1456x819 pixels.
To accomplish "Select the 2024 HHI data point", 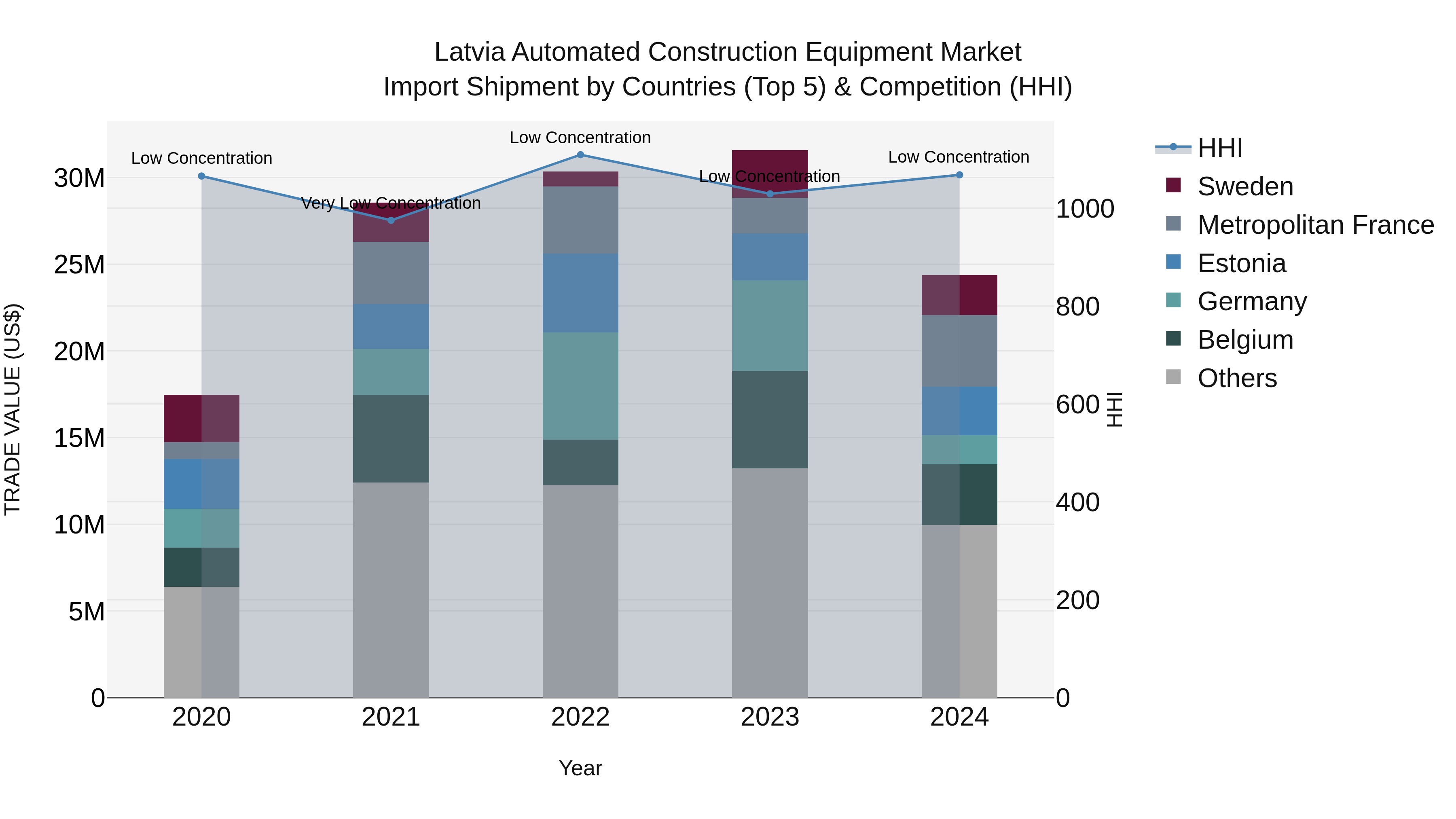I will pyautogui.click(x=959, y=175).
